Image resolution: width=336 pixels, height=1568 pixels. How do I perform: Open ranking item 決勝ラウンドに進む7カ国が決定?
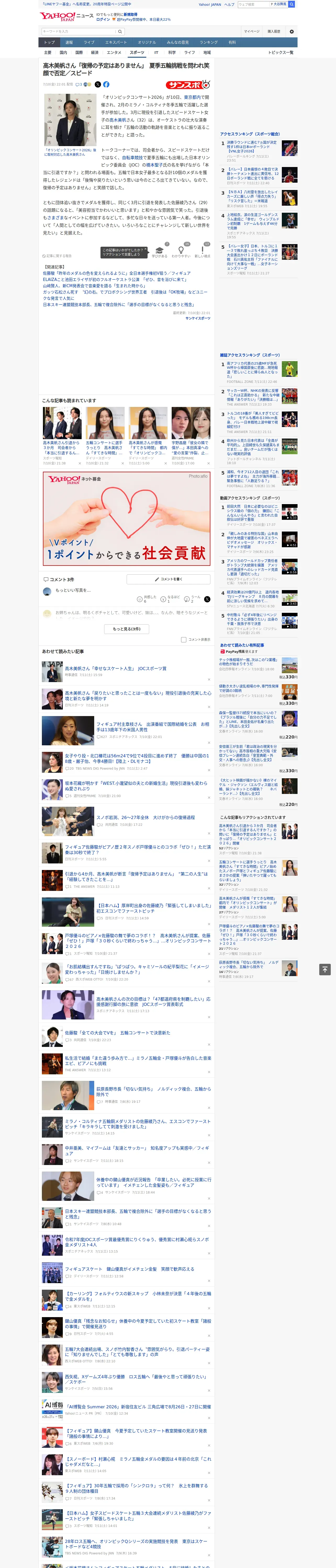(252, 147)
